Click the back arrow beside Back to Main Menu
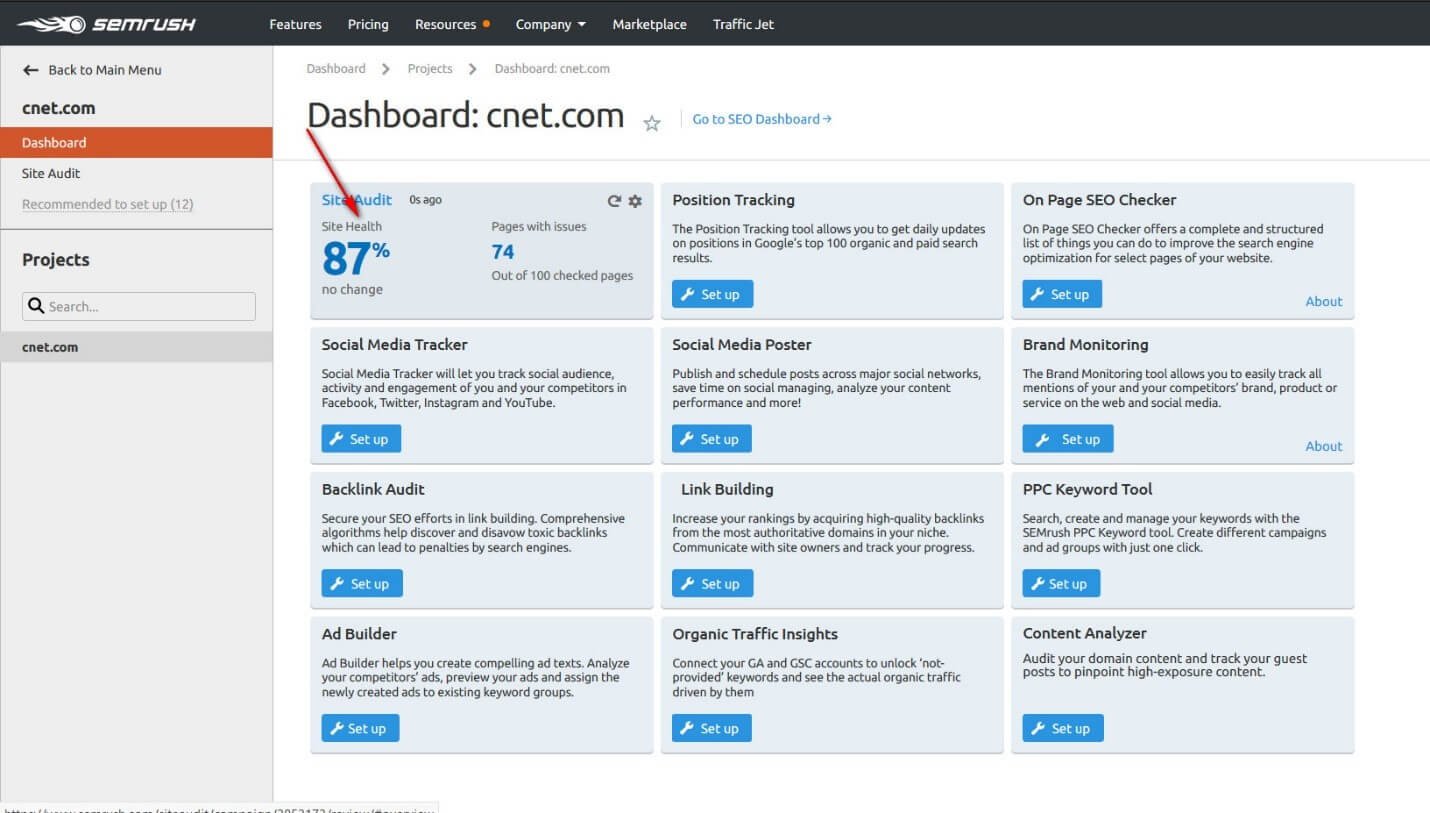The width and height of the screenshot is (1430, 813). [x=31, y=70]
